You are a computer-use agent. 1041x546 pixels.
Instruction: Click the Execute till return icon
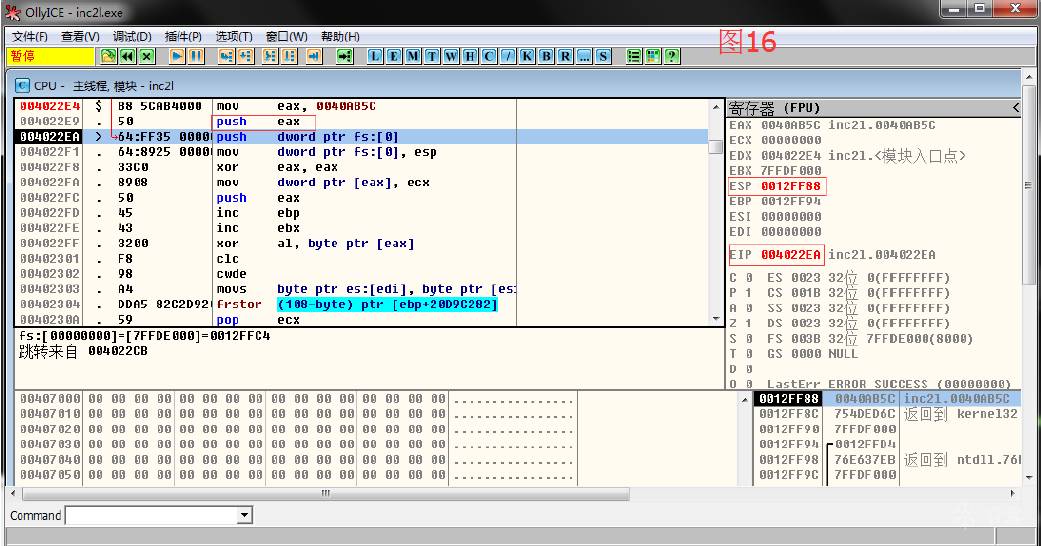pos(314,56)
